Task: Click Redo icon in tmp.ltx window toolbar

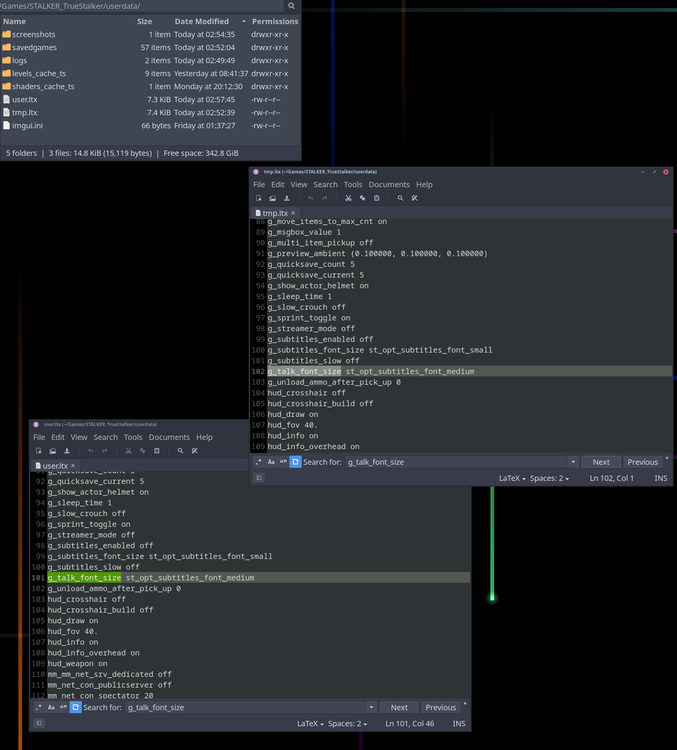Action: coord(324,198)
